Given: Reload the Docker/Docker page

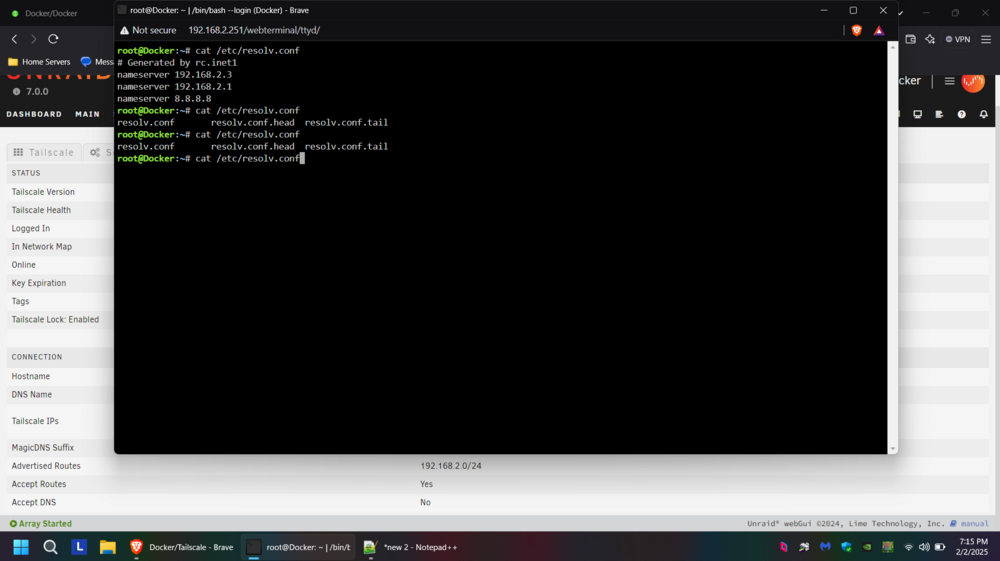Looking at the screenshot, I should (x=54, y=39).
